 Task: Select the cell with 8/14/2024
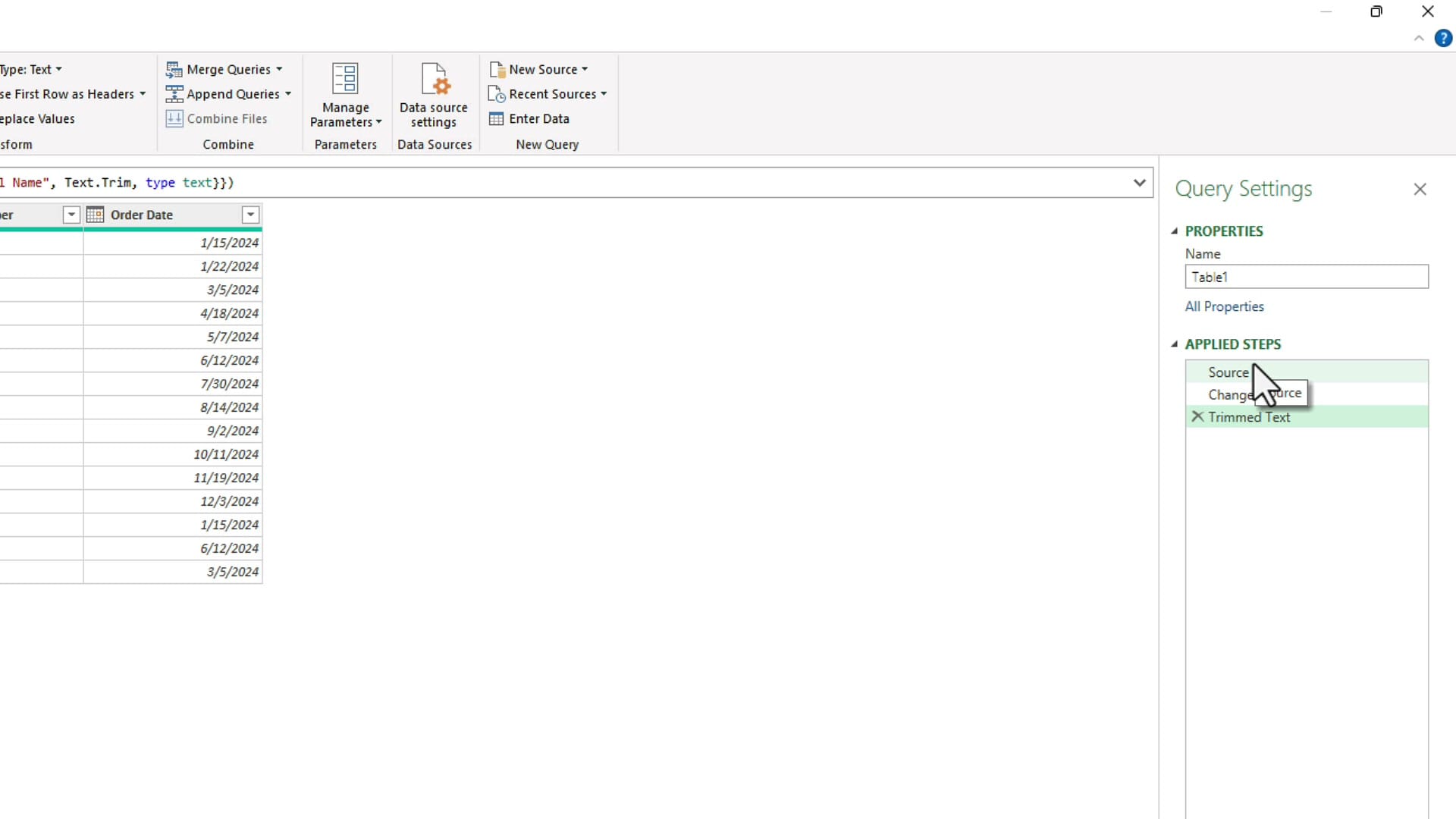[x=172, y=407]
